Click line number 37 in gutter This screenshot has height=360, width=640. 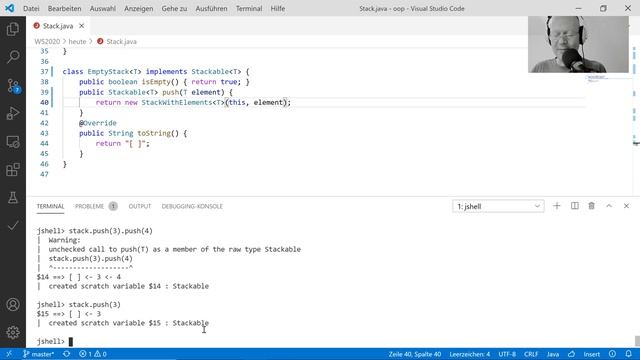44,71
